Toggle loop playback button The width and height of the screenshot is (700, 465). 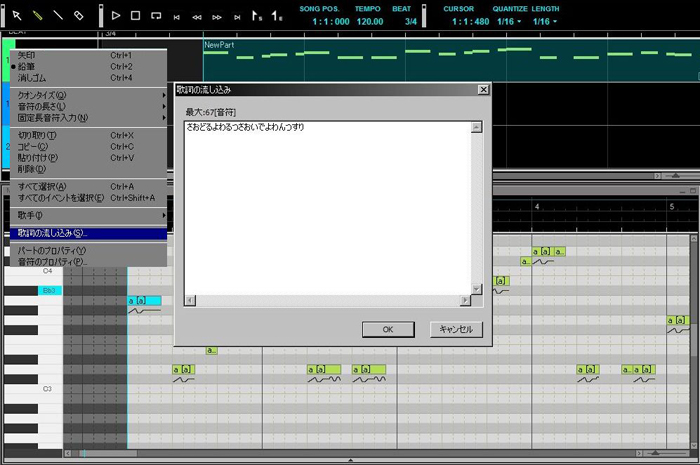point(156,15)
